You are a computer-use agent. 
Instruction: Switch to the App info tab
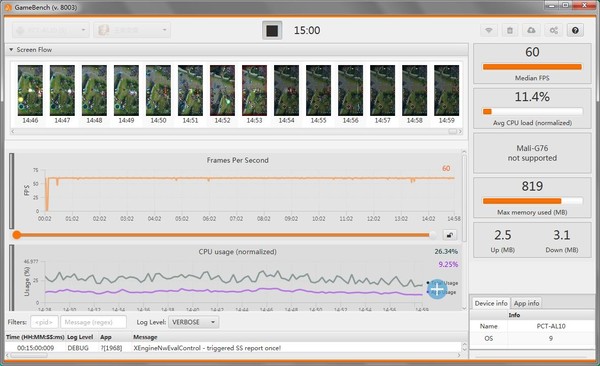pyautogui.click(x=527, y=303)
